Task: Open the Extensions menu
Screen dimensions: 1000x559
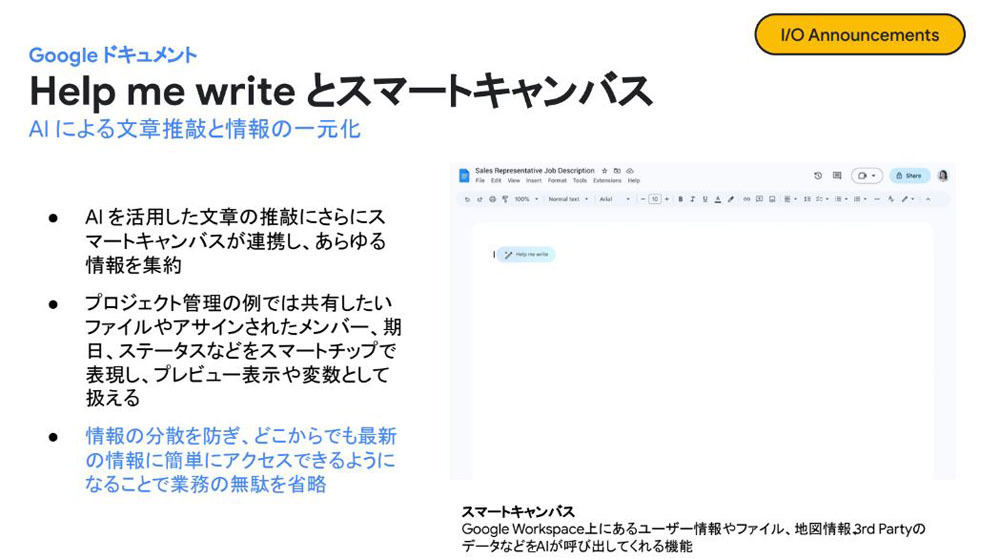Action: click(607, 180)
